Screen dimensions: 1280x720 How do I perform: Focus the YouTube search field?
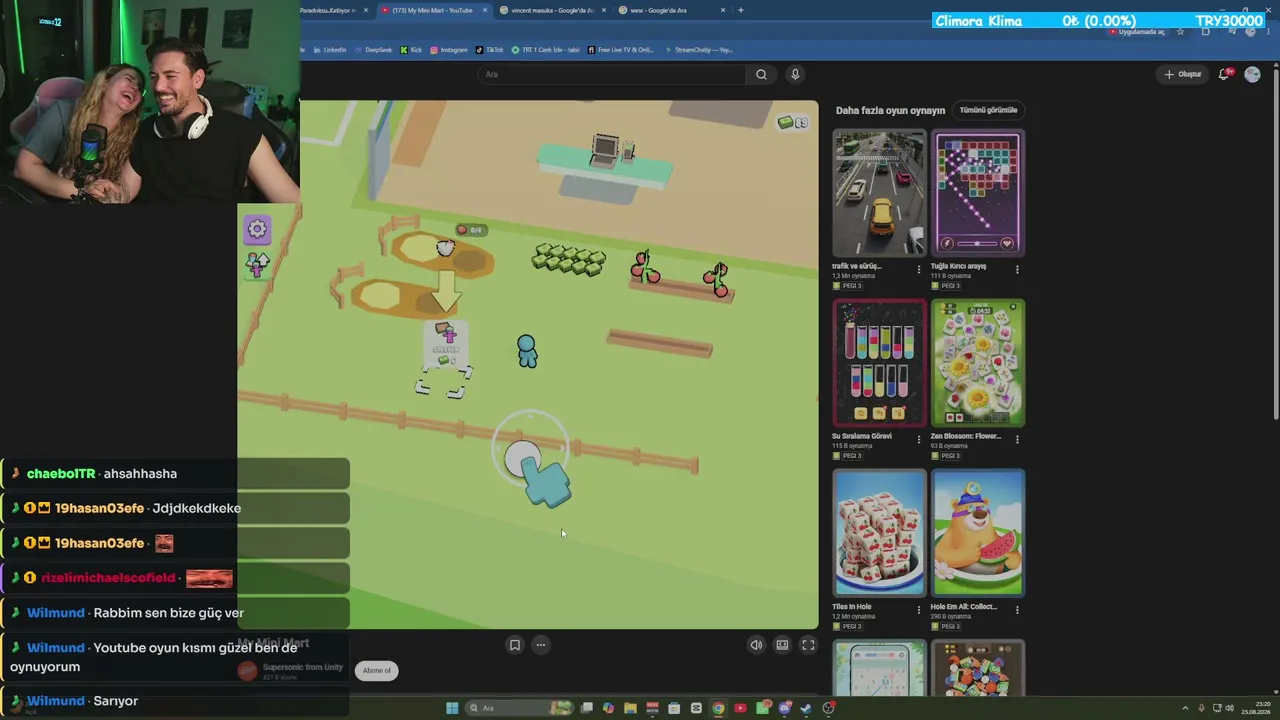[x=612, y=74]
